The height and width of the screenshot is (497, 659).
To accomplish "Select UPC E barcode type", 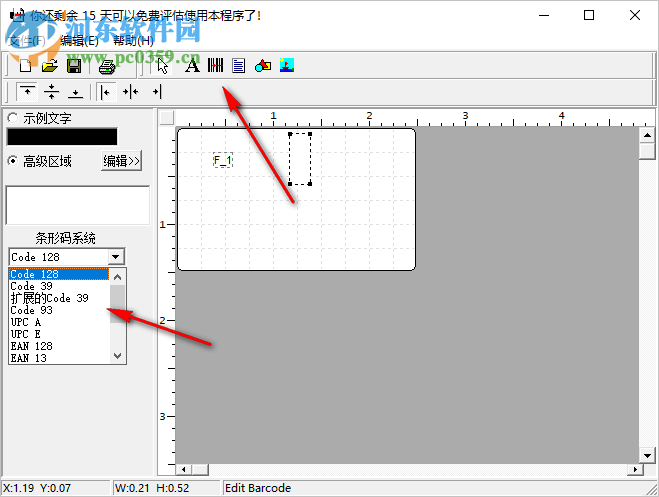I will coord(59,334).
